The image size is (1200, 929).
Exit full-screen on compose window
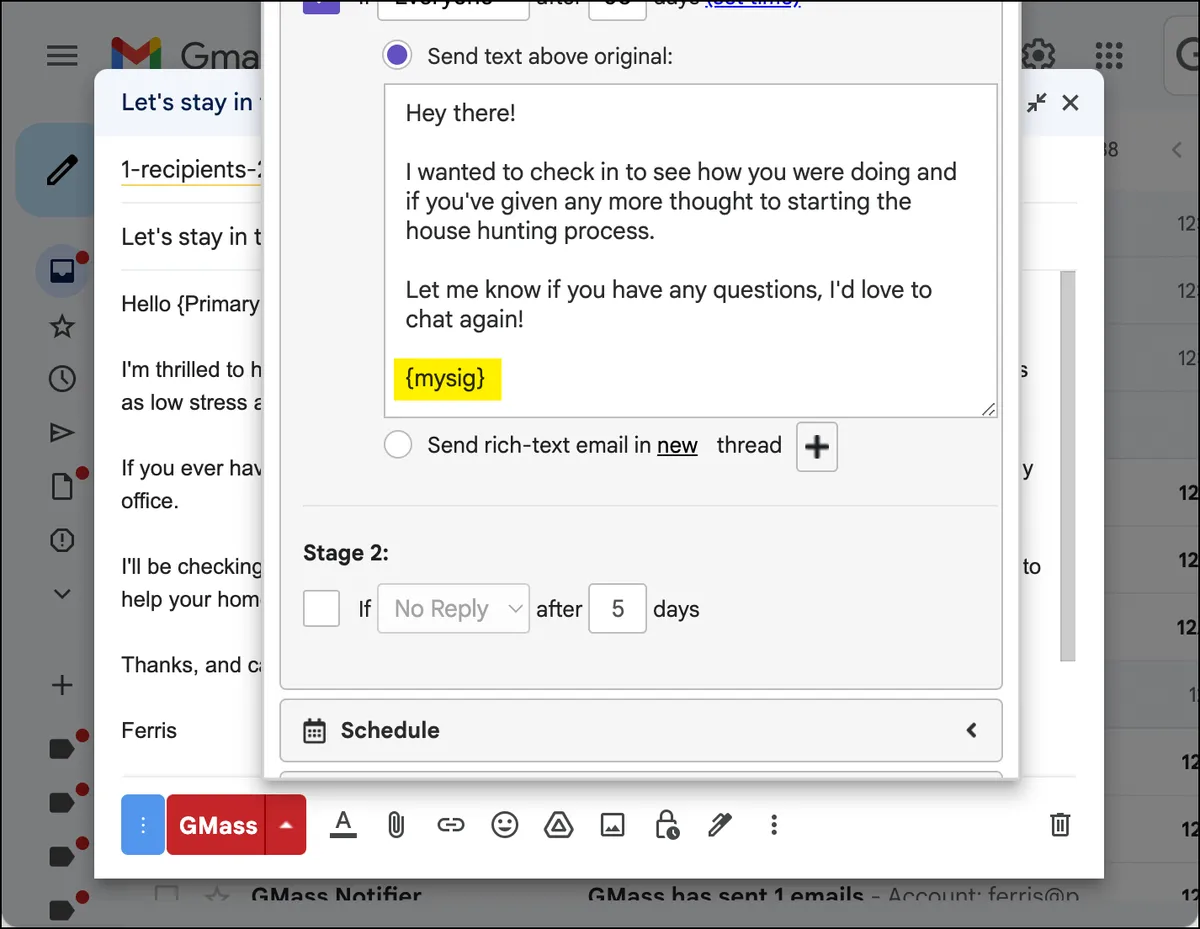point(1037,103)
